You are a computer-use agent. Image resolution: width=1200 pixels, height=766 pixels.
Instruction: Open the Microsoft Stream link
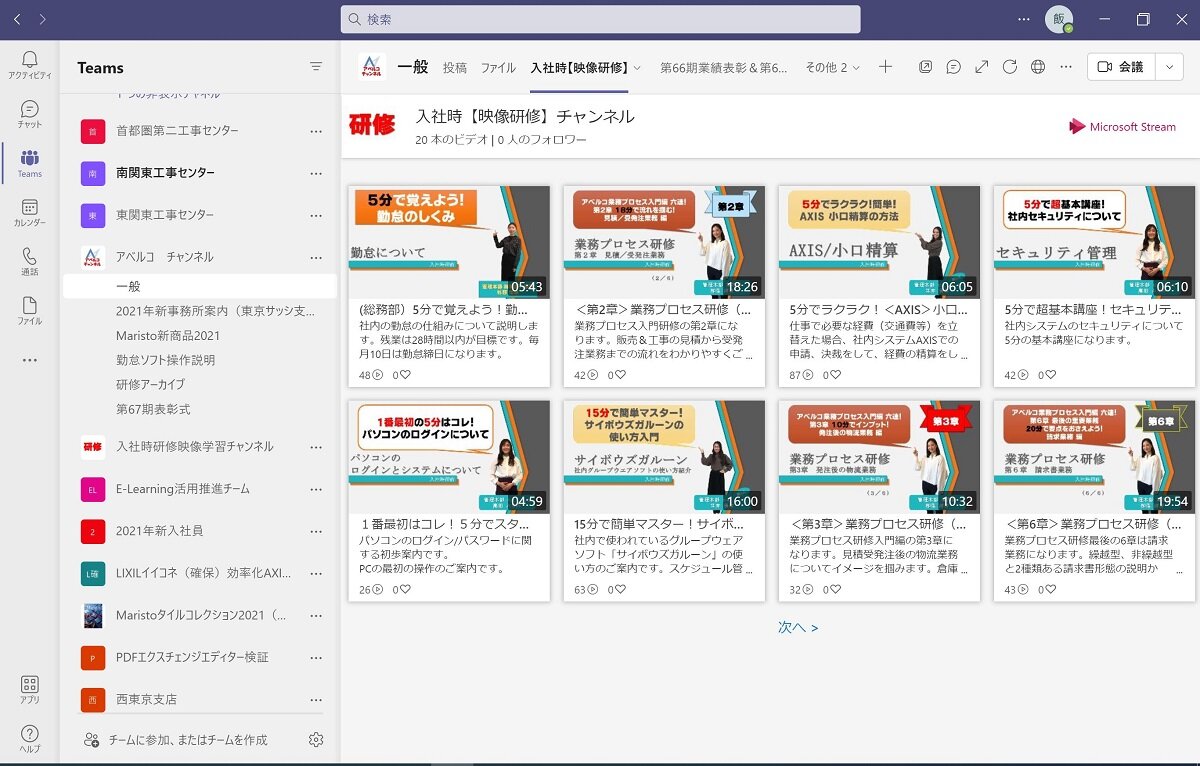(1122, 127)
